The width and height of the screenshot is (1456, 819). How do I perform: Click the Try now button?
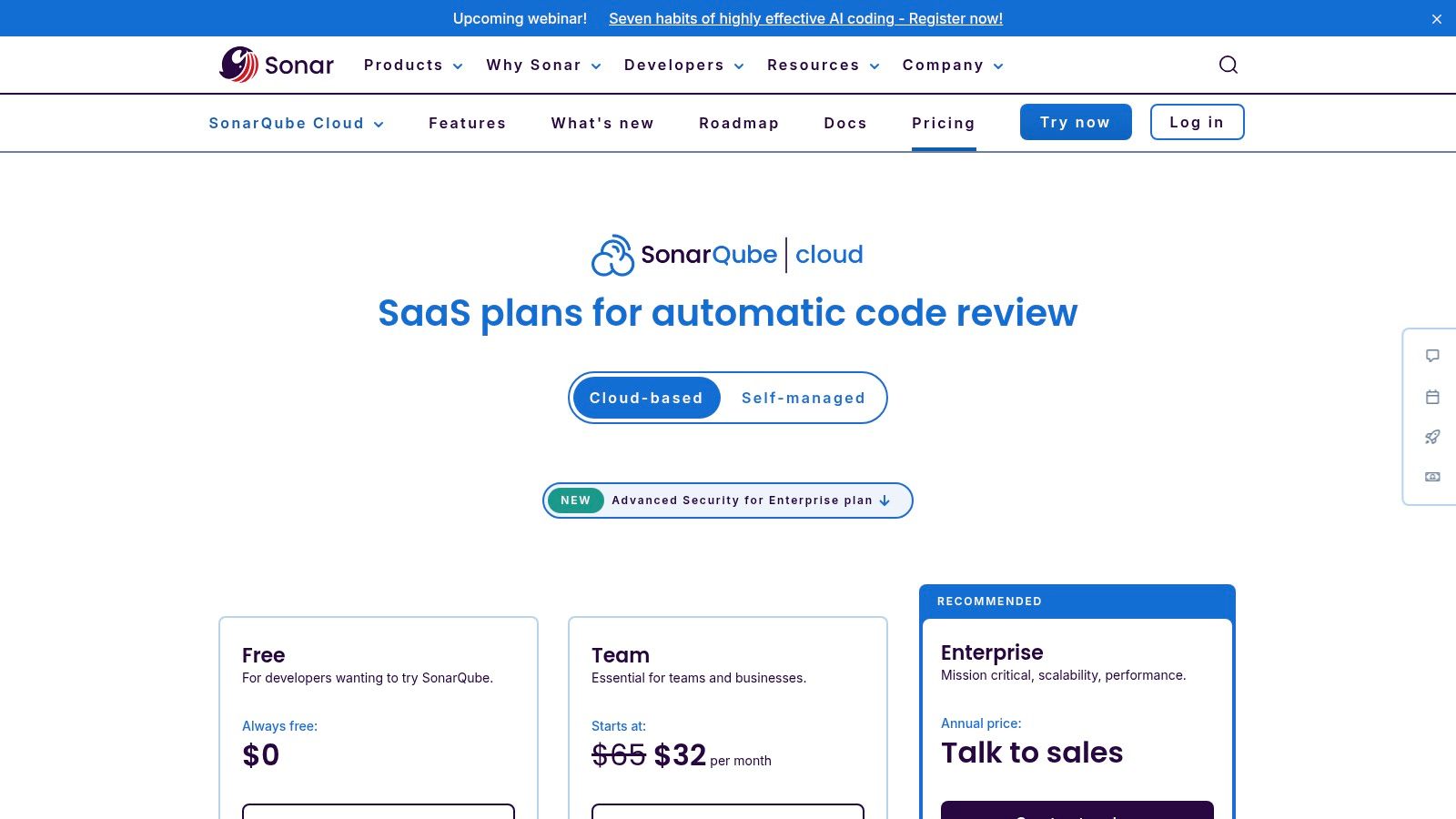(x=1076, y=122)
